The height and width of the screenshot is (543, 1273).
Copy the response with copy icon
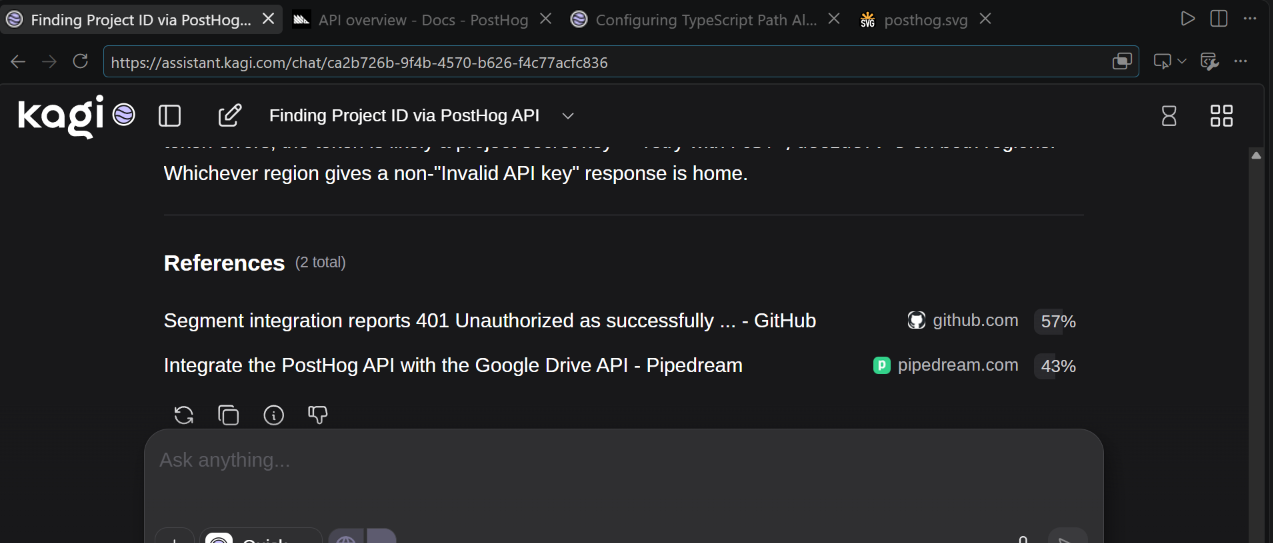[x=229, y=415]
